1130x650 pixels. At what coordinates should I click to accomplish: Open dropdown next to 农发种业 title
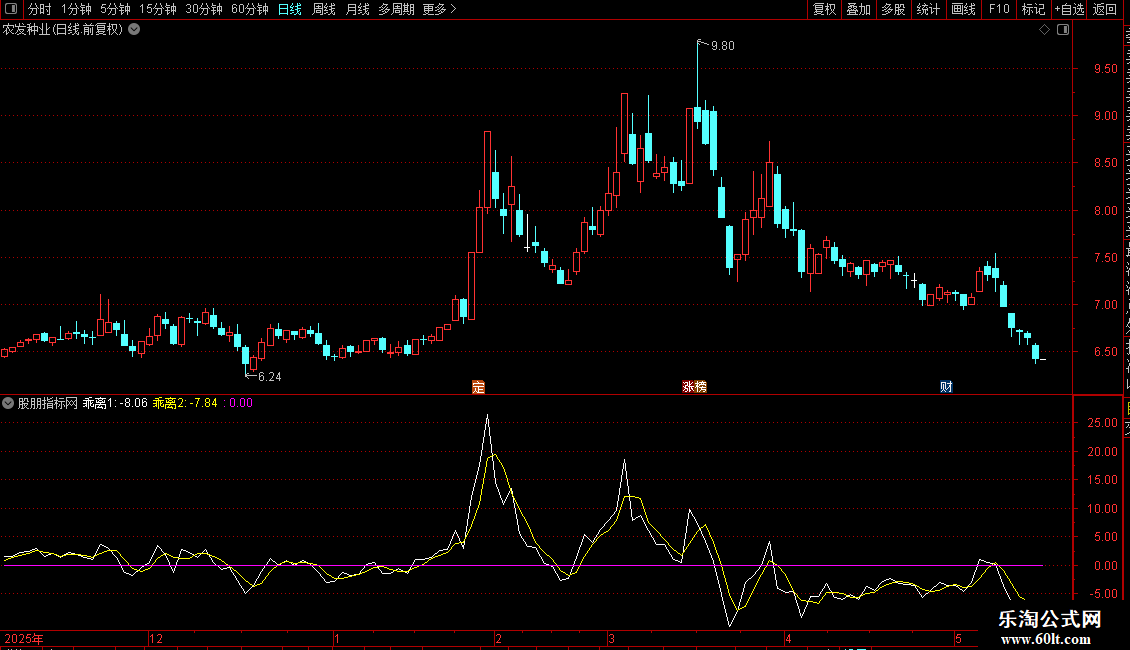tap(134, 30)
